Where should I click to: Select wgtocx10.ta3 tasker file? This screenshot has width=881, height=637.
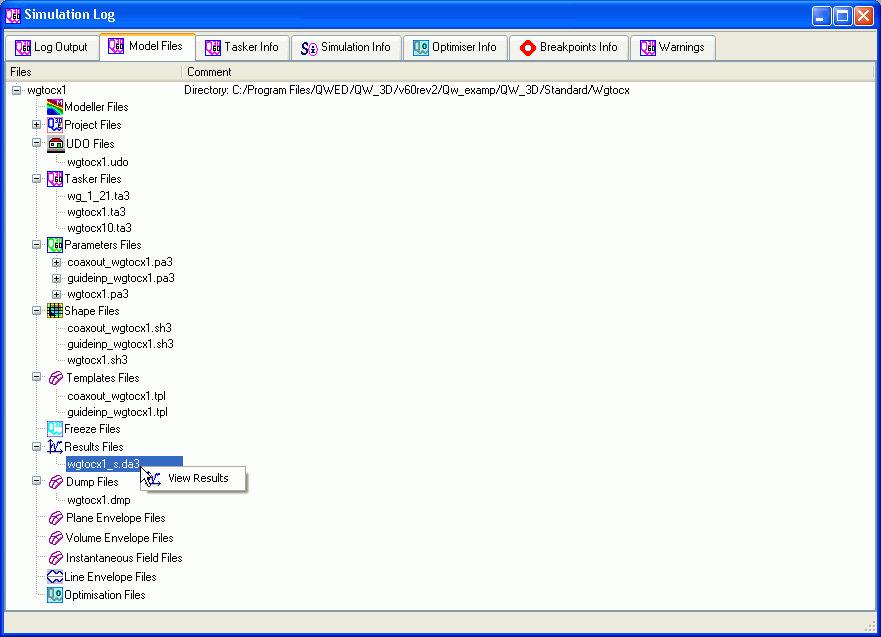(99, 228)
